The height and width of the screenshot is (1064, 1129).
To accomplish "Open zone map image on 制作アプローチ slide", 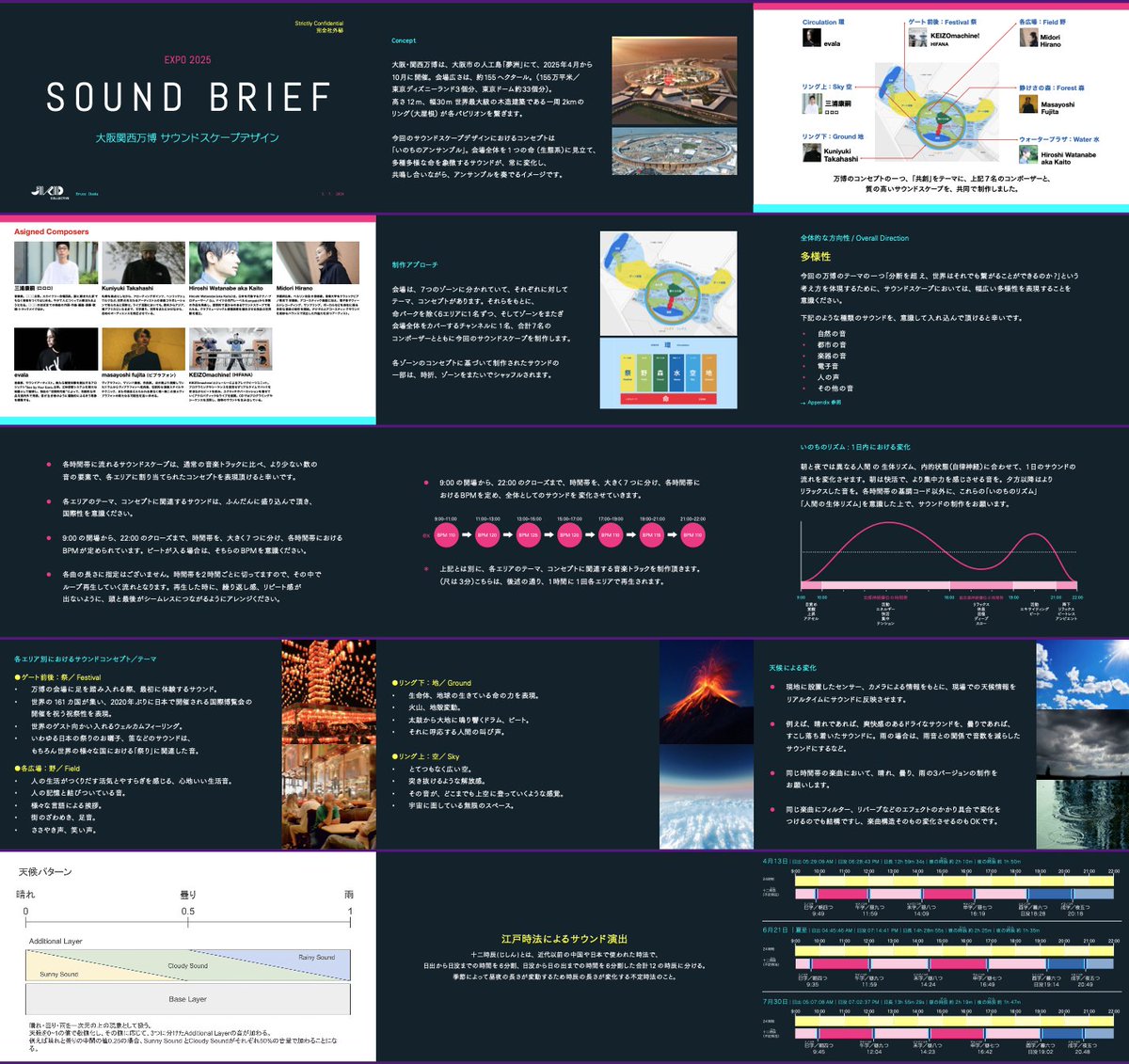I will pos(667,283).
